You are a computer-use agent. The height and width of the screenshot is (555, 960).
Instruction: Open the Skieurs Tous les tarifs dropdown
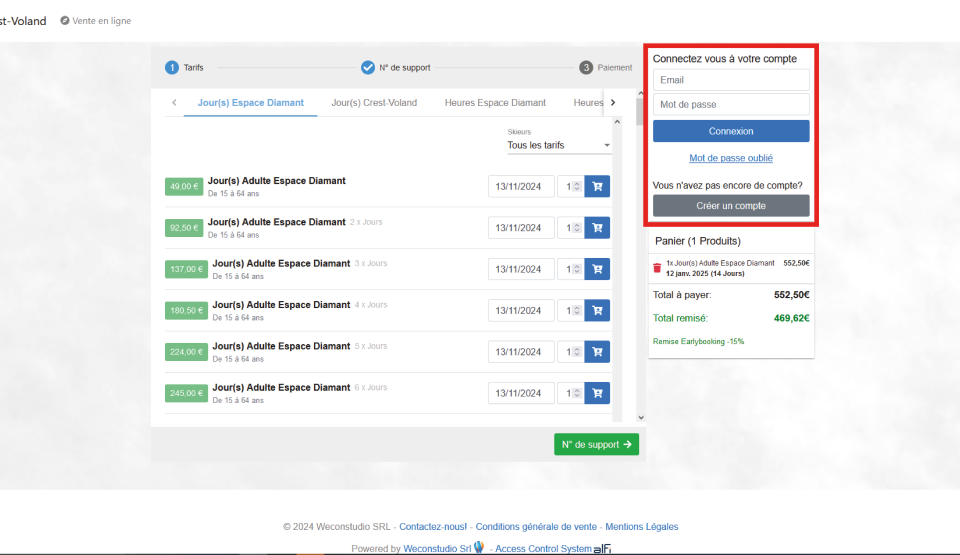coord(558,145)
